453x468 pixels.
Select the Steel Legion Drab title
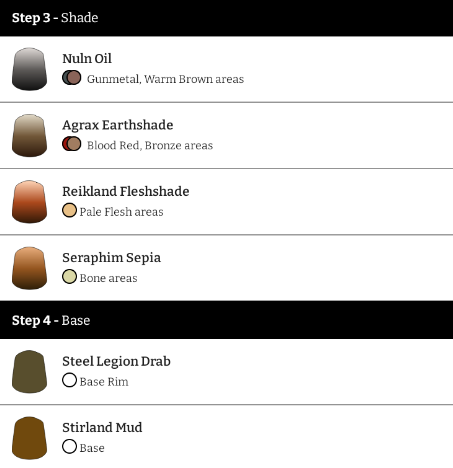(x=116, y=361)
